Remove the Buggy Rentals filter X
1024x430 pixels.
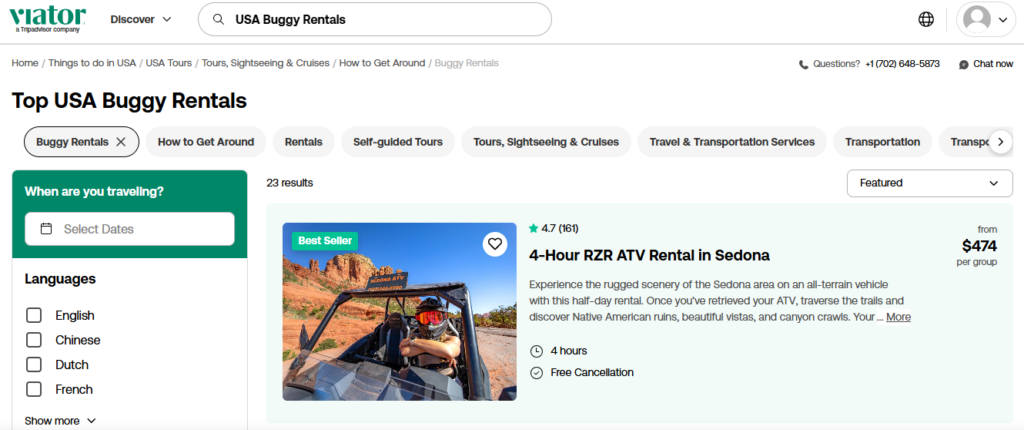pyautogui.click(x=121, y=142)
